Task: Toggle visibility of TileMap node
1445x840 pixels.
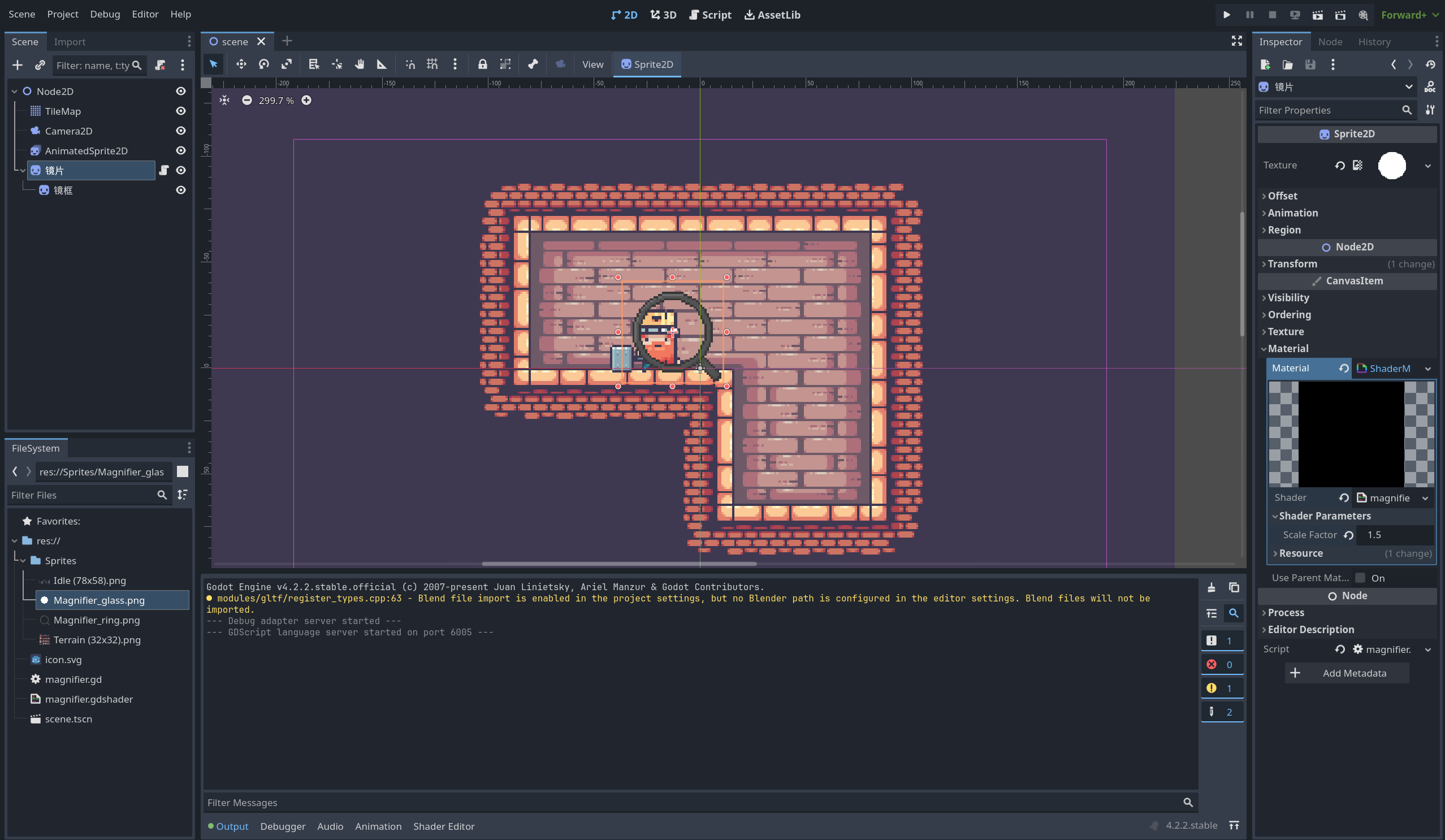Action: point(181,111)
